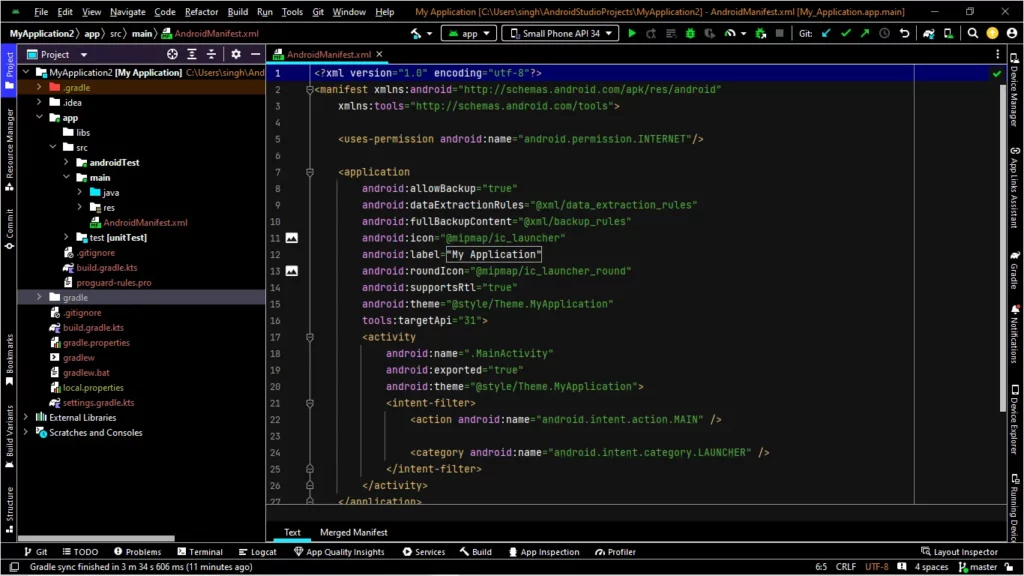This screenshot has height=576, width=1024.
Task: Toggle the Notifications side panel
Action: [1015, 333]
